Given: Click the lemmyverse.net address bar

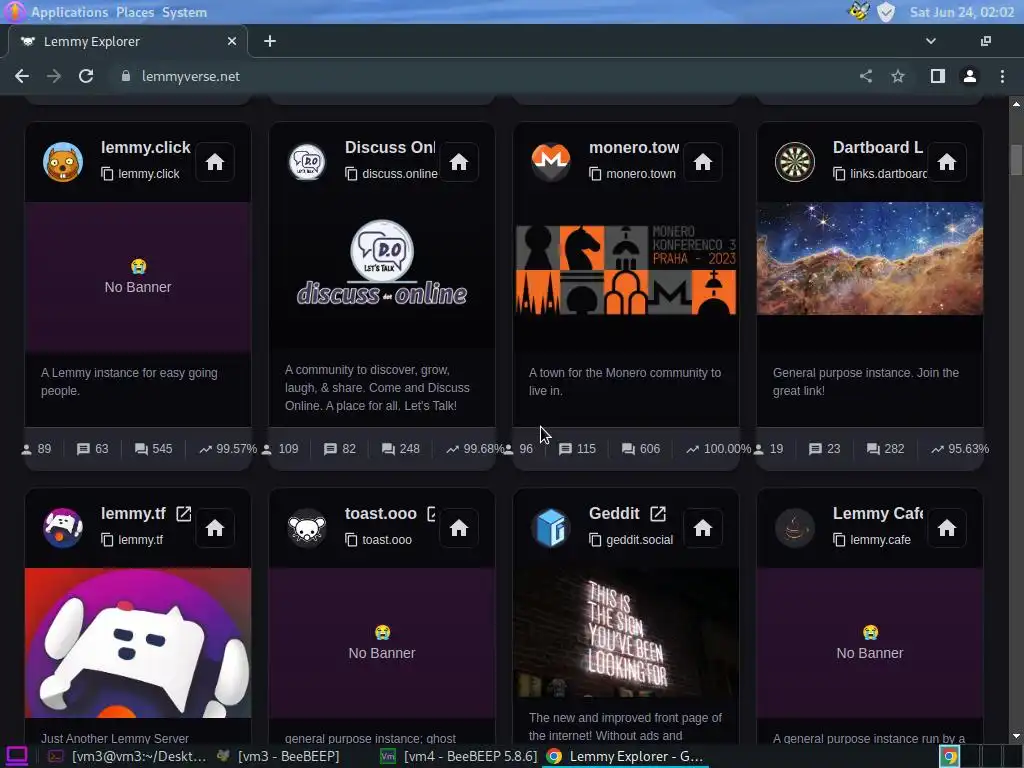Looking at the screenshot, I should click(x=483, y=76).
